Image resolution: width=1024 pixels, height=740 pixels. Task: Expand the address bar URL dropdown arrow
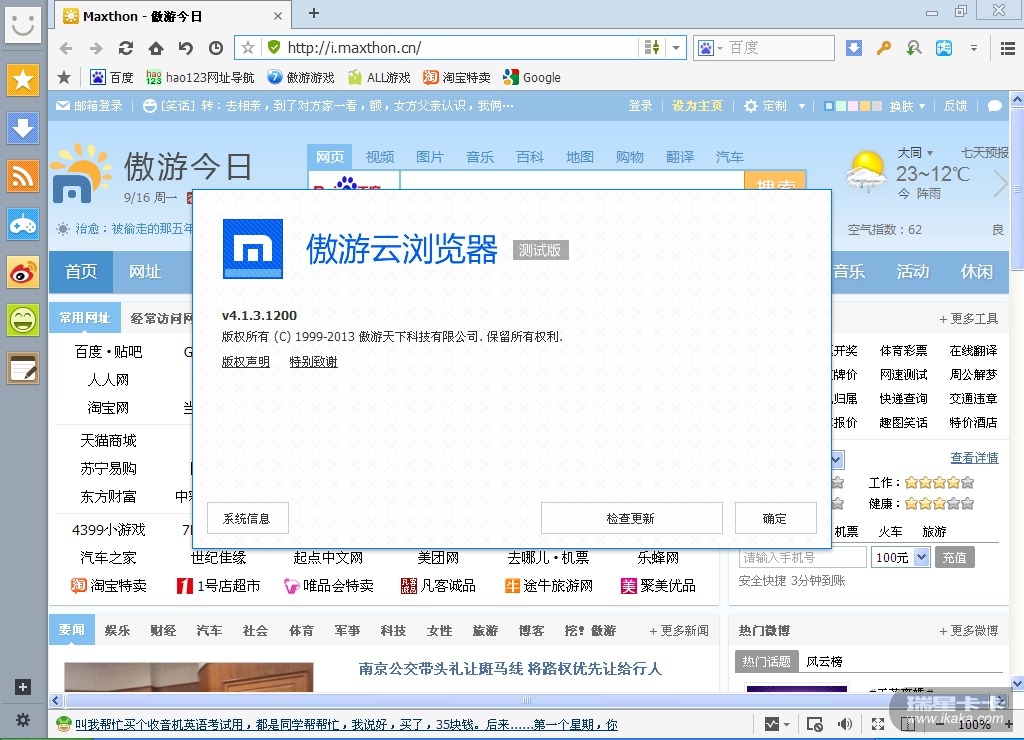pos(677,48)
